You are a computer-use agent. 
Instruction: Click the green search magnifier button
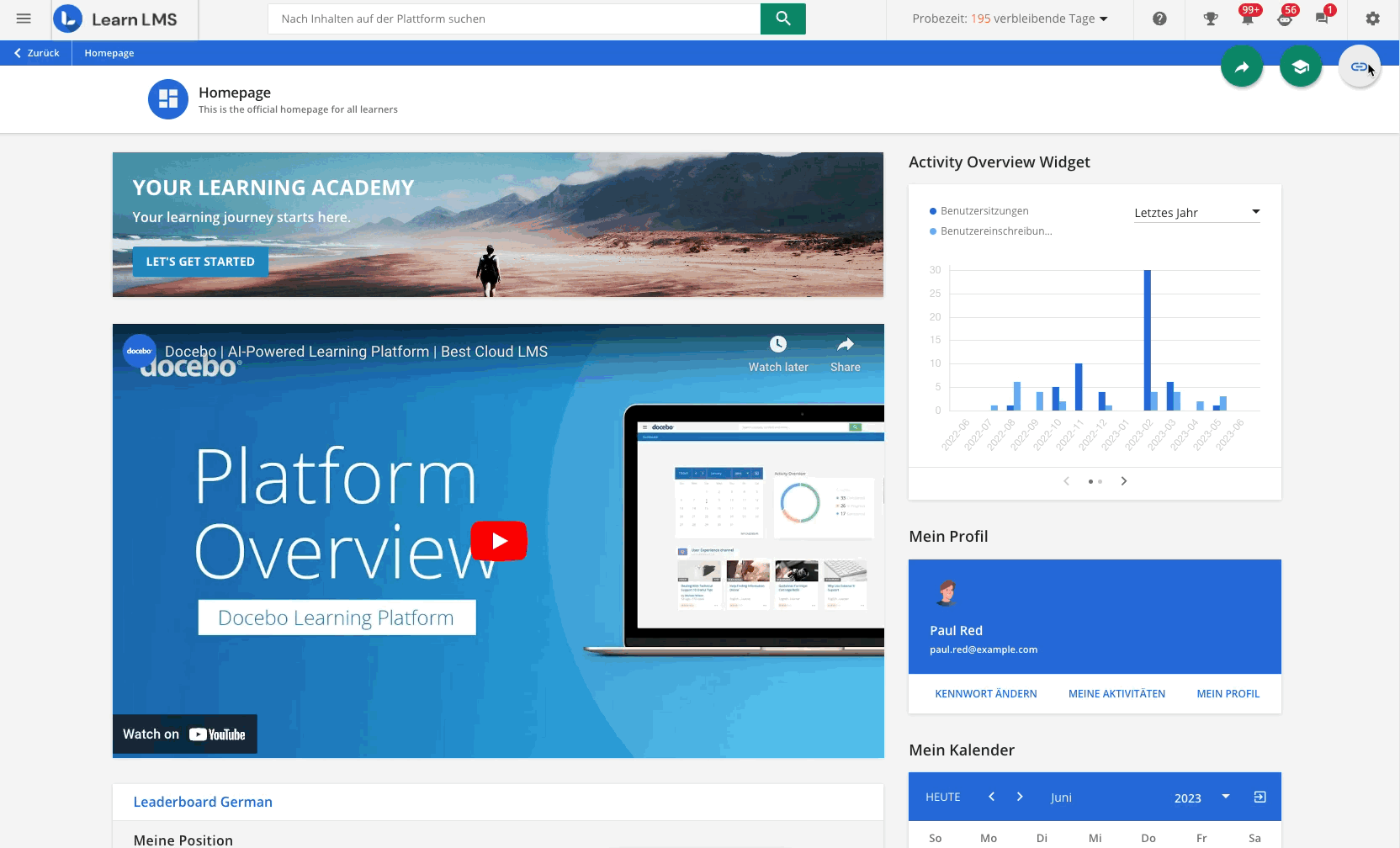(x=782, y=19)
